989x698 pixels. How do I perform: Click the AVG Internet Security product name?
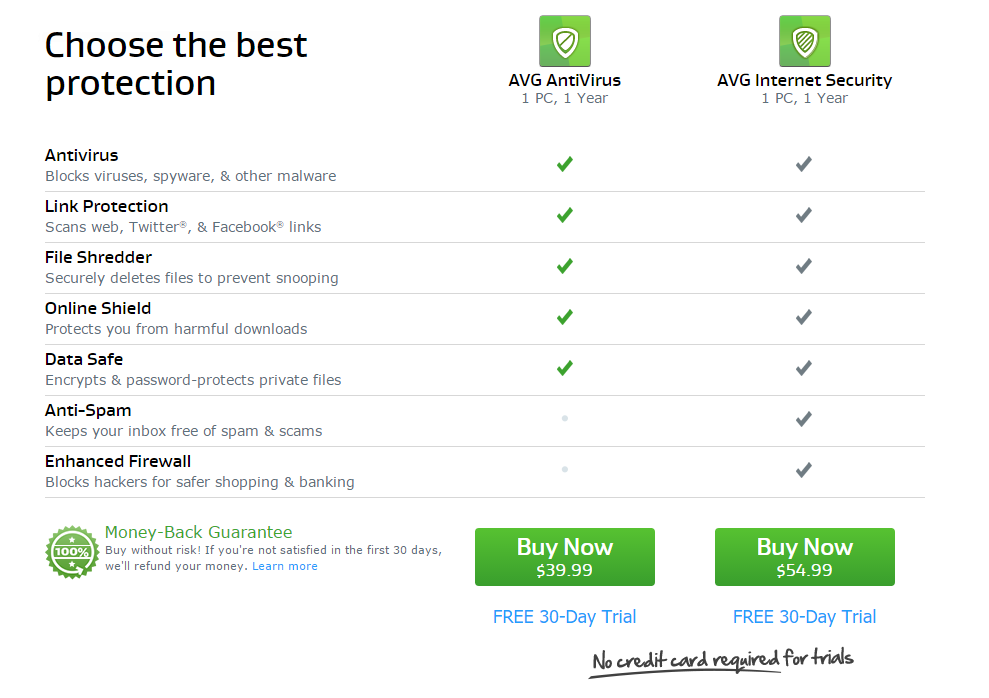click(x=804, y=80)
